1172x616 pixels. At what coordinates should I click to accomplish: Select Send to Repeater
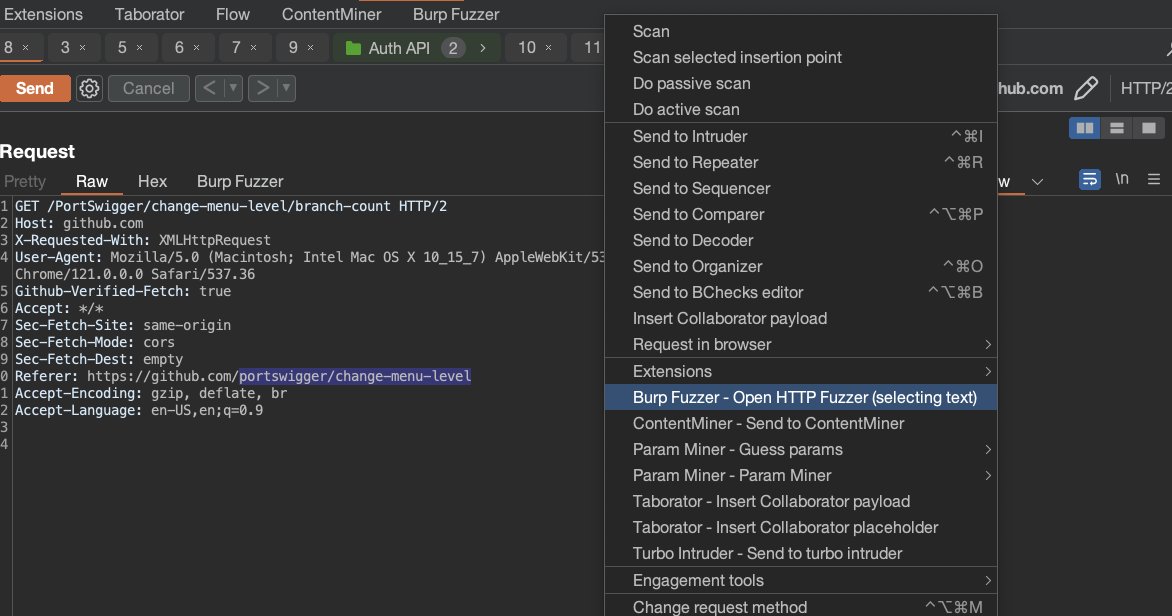click(x=801, y=162)
